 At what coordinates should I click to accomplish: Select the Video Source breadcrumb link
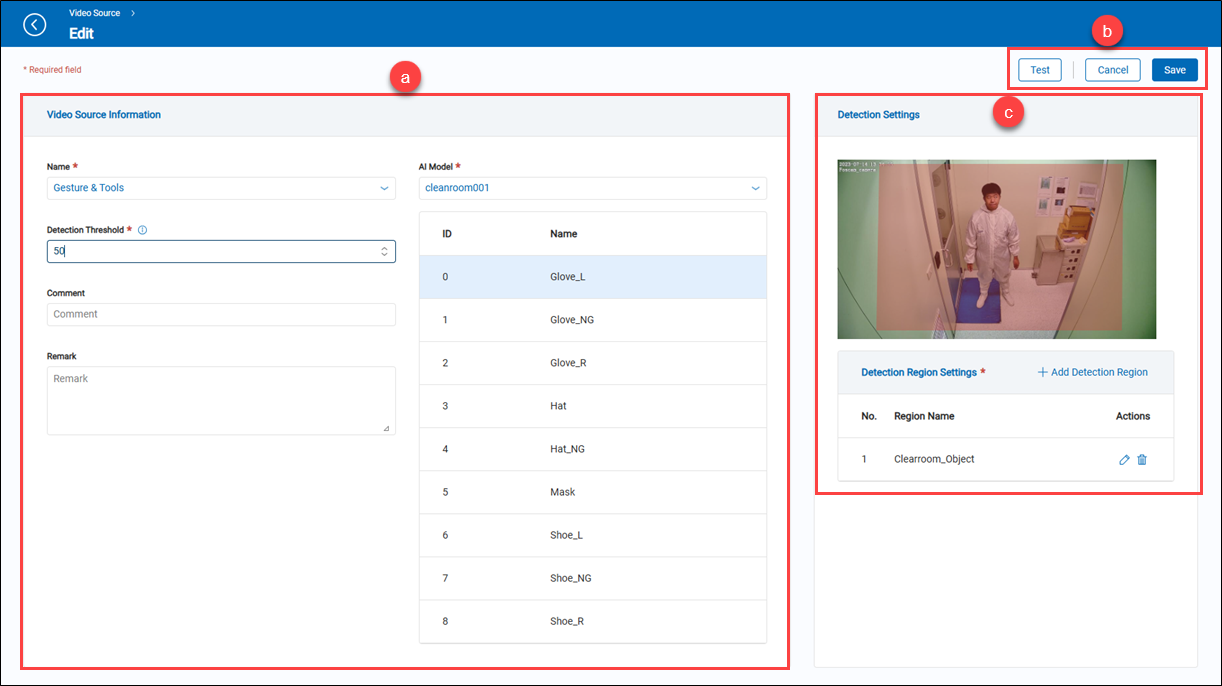[94, 13]
